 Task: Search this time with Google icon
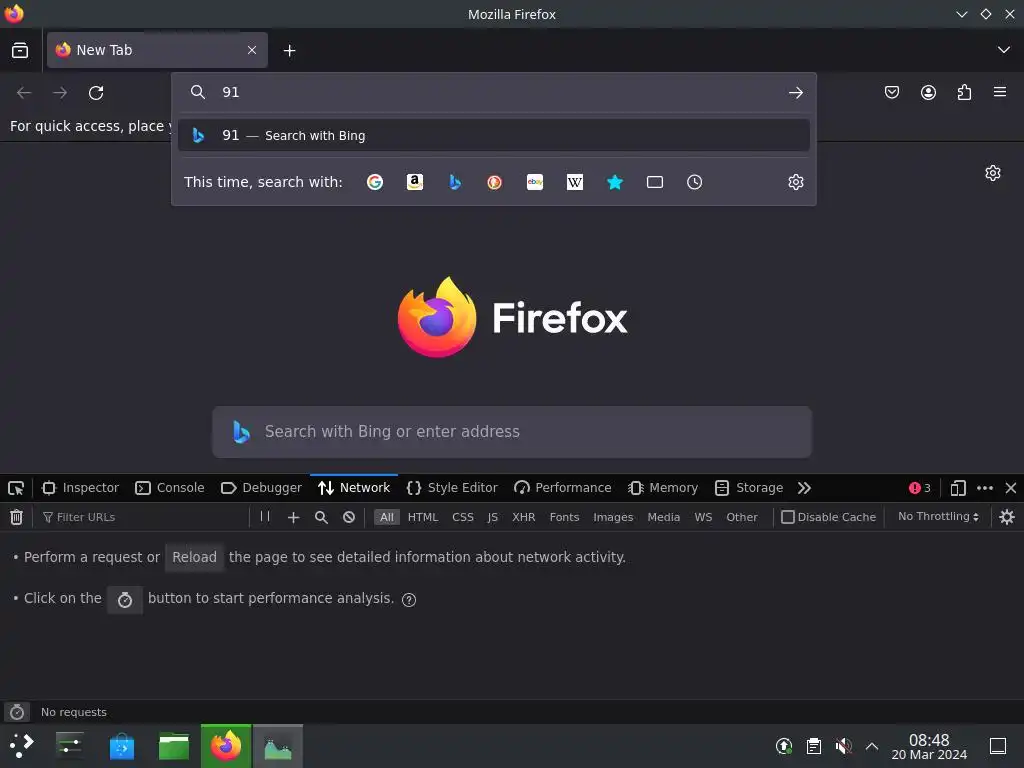[375, 182]
